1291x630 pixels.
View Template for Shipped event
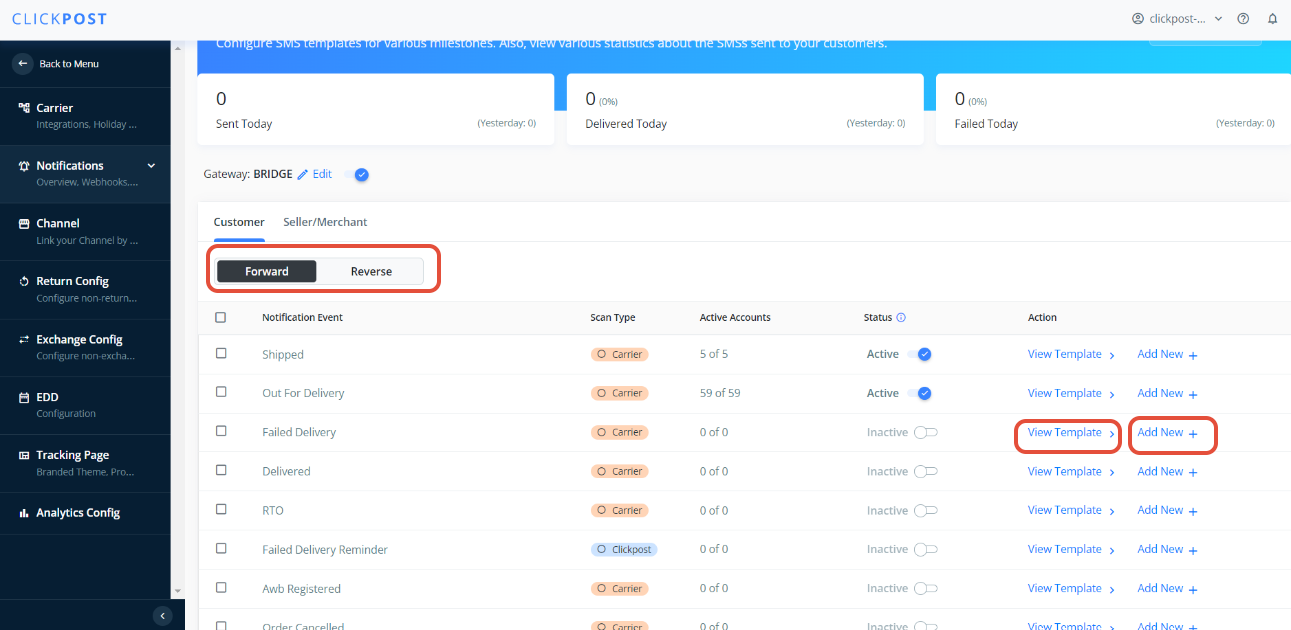tap(1071, 354)
